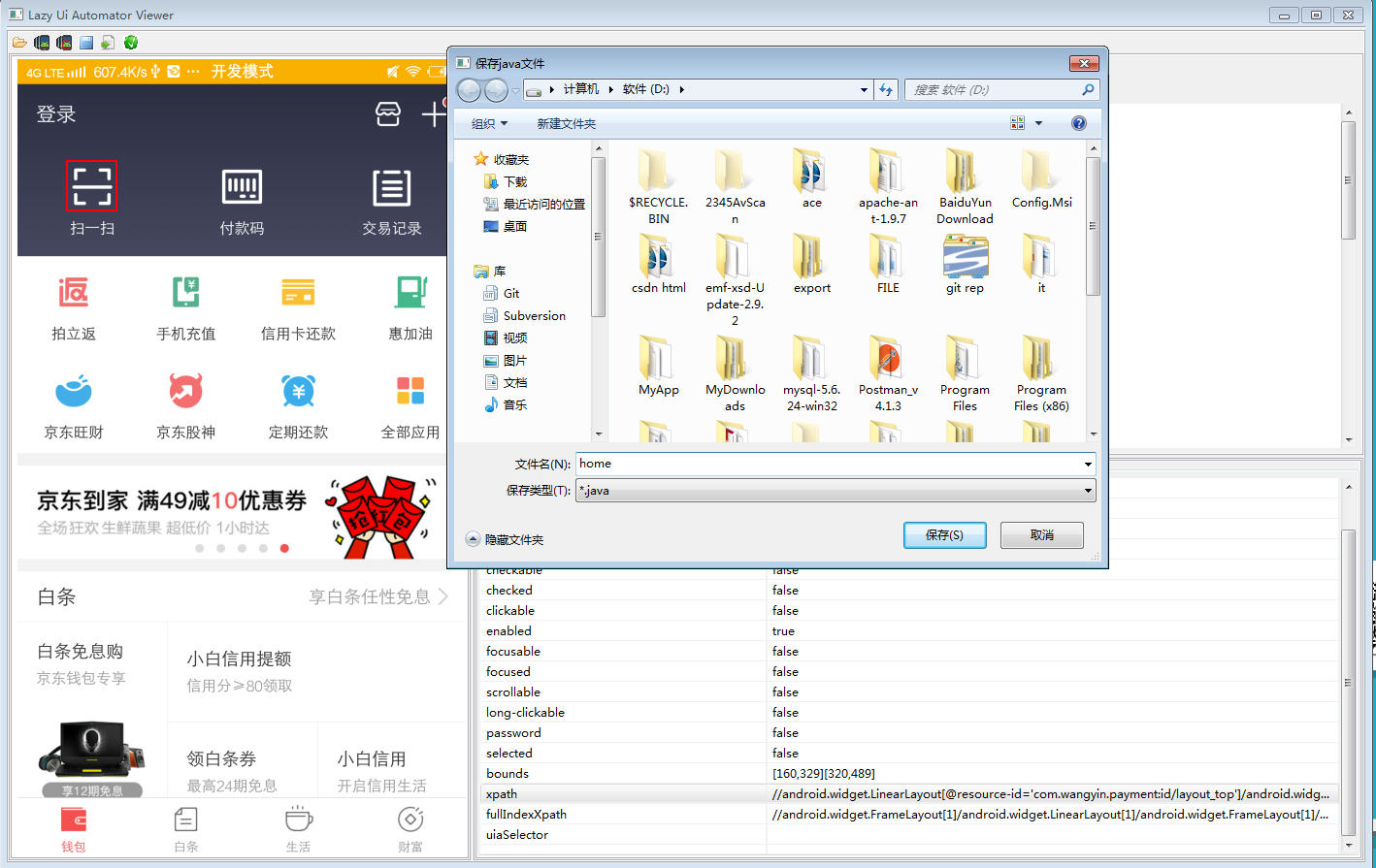
Task: Select the xpath property row
Action: coord(909,793)
